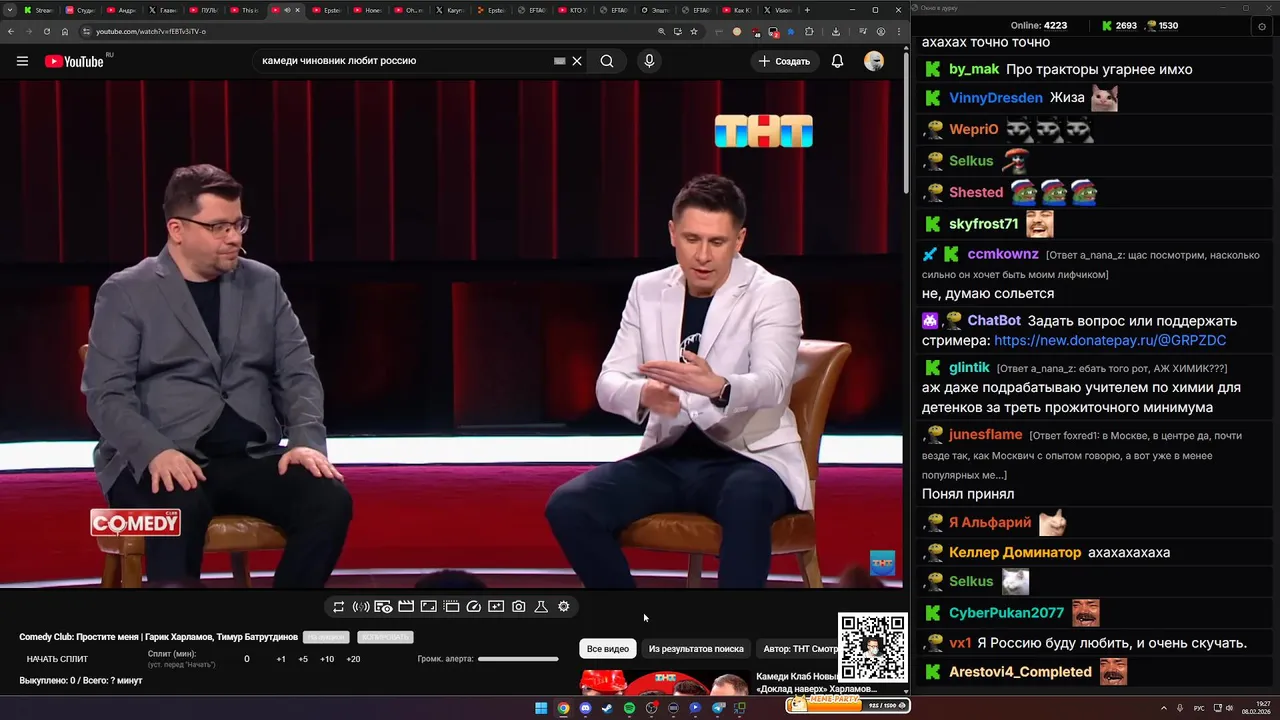Start voice search with the microphone
Image resolution: width=1280 pixels, height=720 pixels.
[x=649, y=61]
